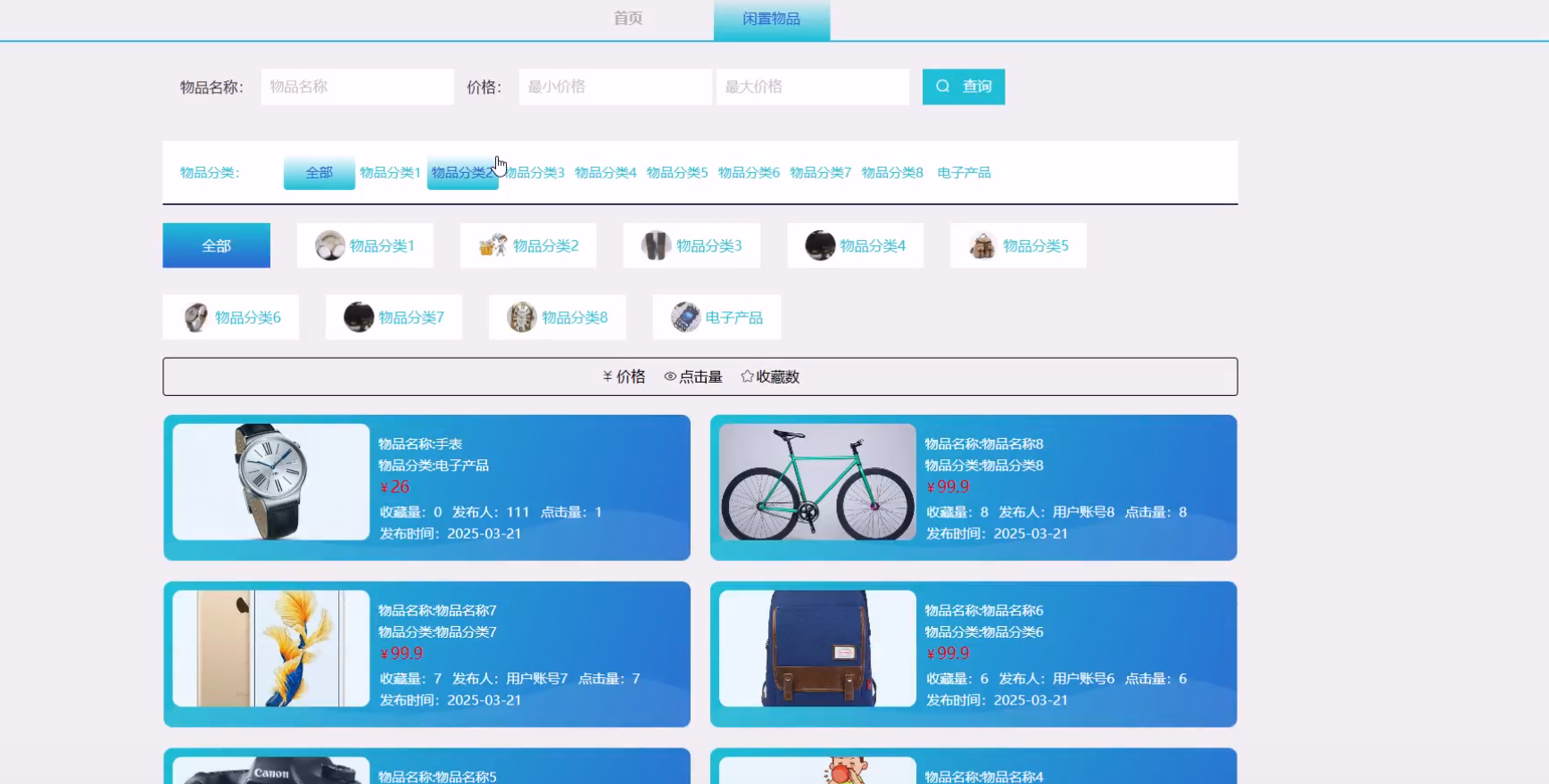Click the blue 全部 category button
Screen dimensions: 1549x784
[x=216, y=245]
